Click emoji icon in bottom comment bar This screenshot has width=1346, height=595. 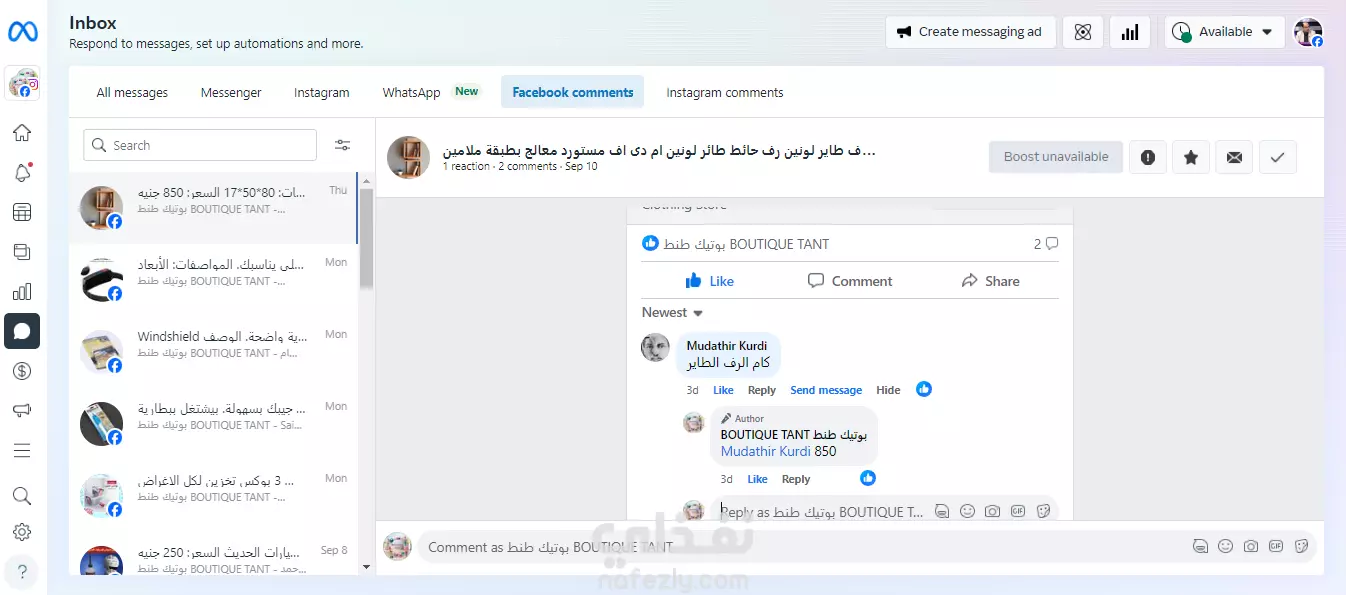[1226, 547]
